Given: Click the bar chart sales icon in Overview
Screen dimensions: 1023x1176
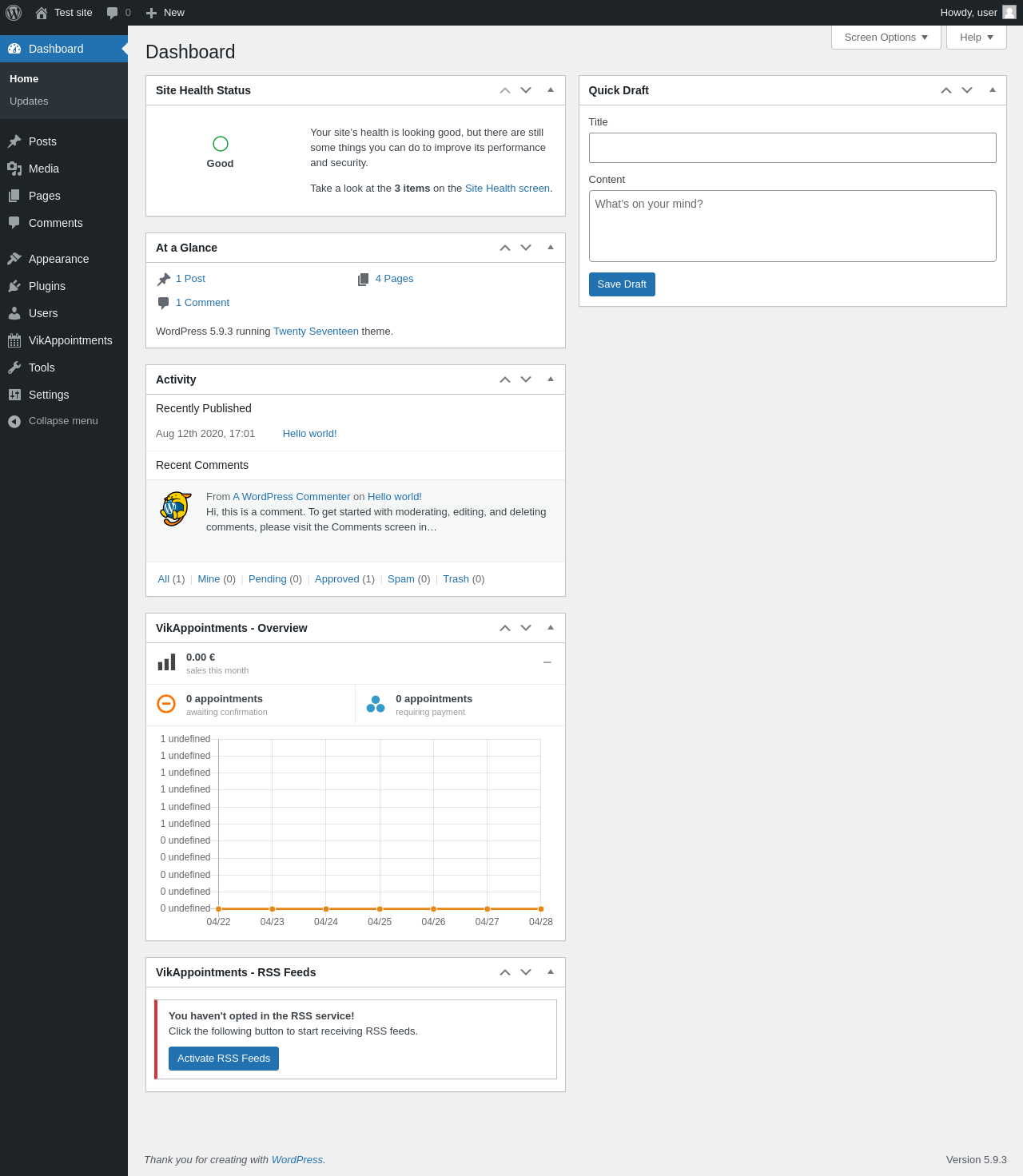Looking at the screenshot, I should click(166, 662).
